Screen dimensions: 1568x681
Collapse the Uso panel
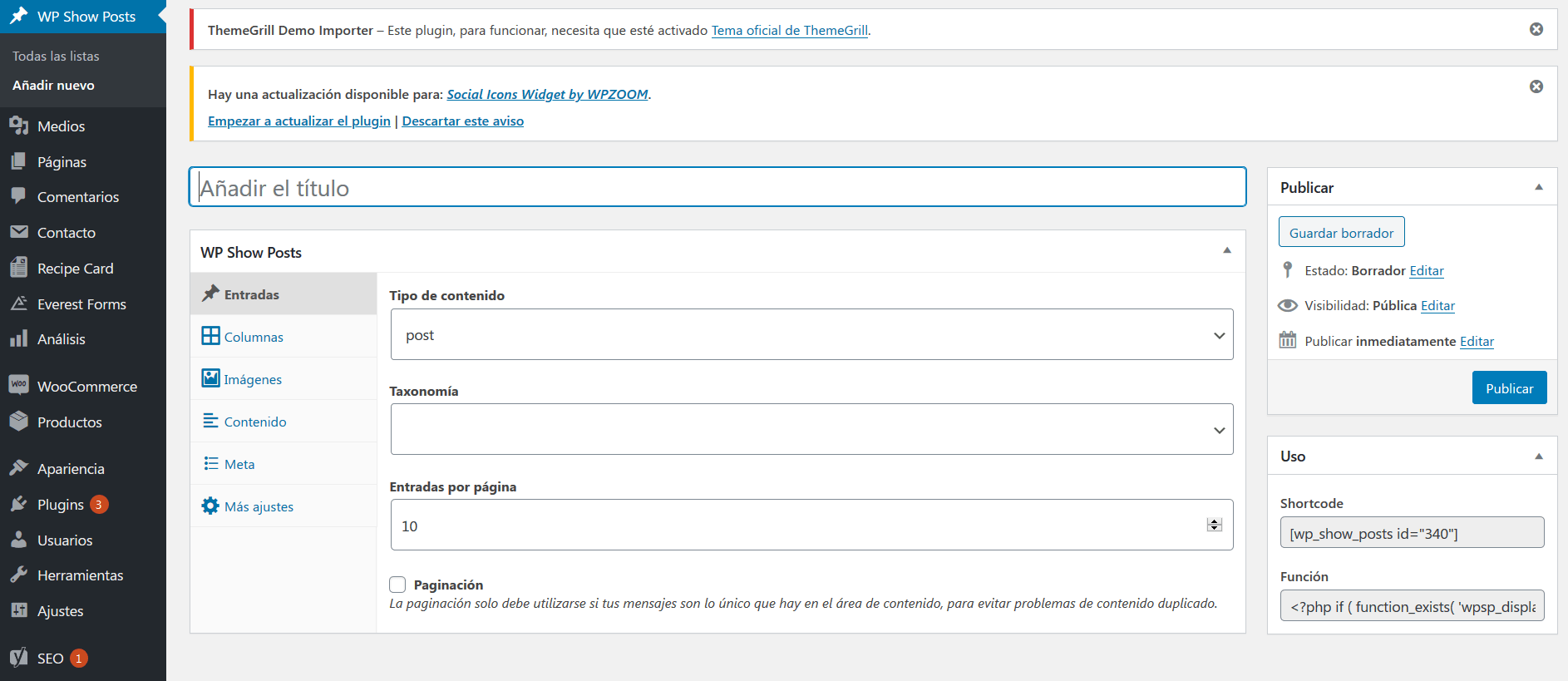[1539, 456]
